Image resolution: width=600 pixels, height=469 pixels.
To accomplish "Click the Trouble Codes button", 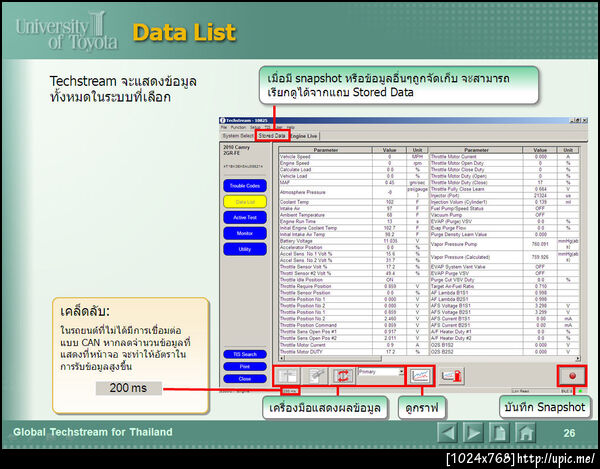I will pyautogui.click(x=245, y=186).
